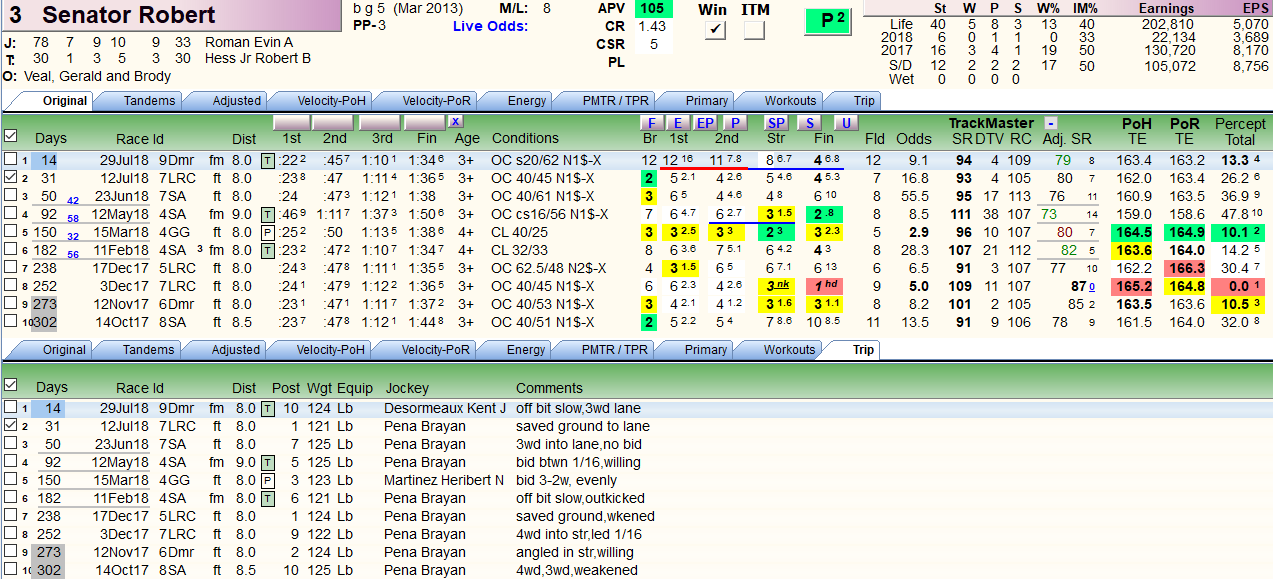Click the T marker in the upper 12May18 4SA row
The image size is (1273, 579).
click(267, 214)
